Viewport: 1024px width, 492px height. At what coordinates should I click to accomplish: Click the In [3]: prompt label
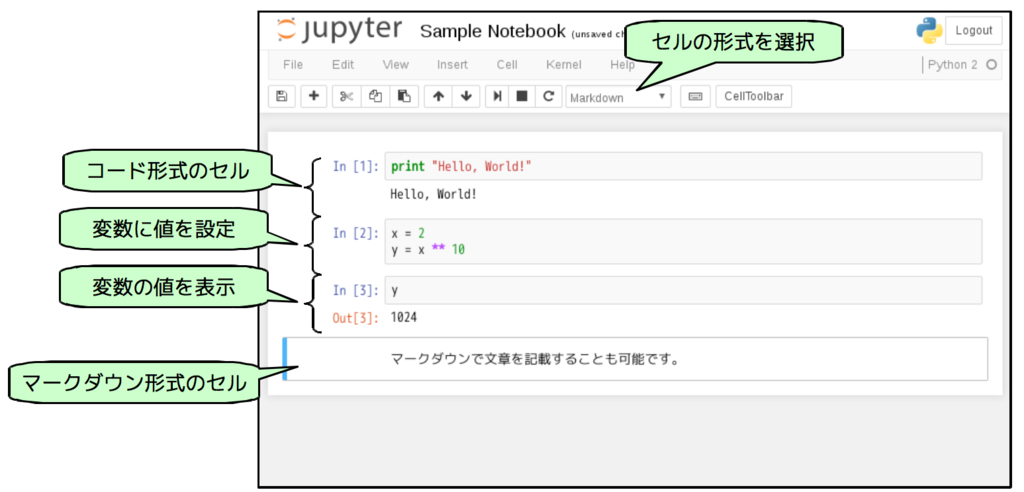point(355,290)
